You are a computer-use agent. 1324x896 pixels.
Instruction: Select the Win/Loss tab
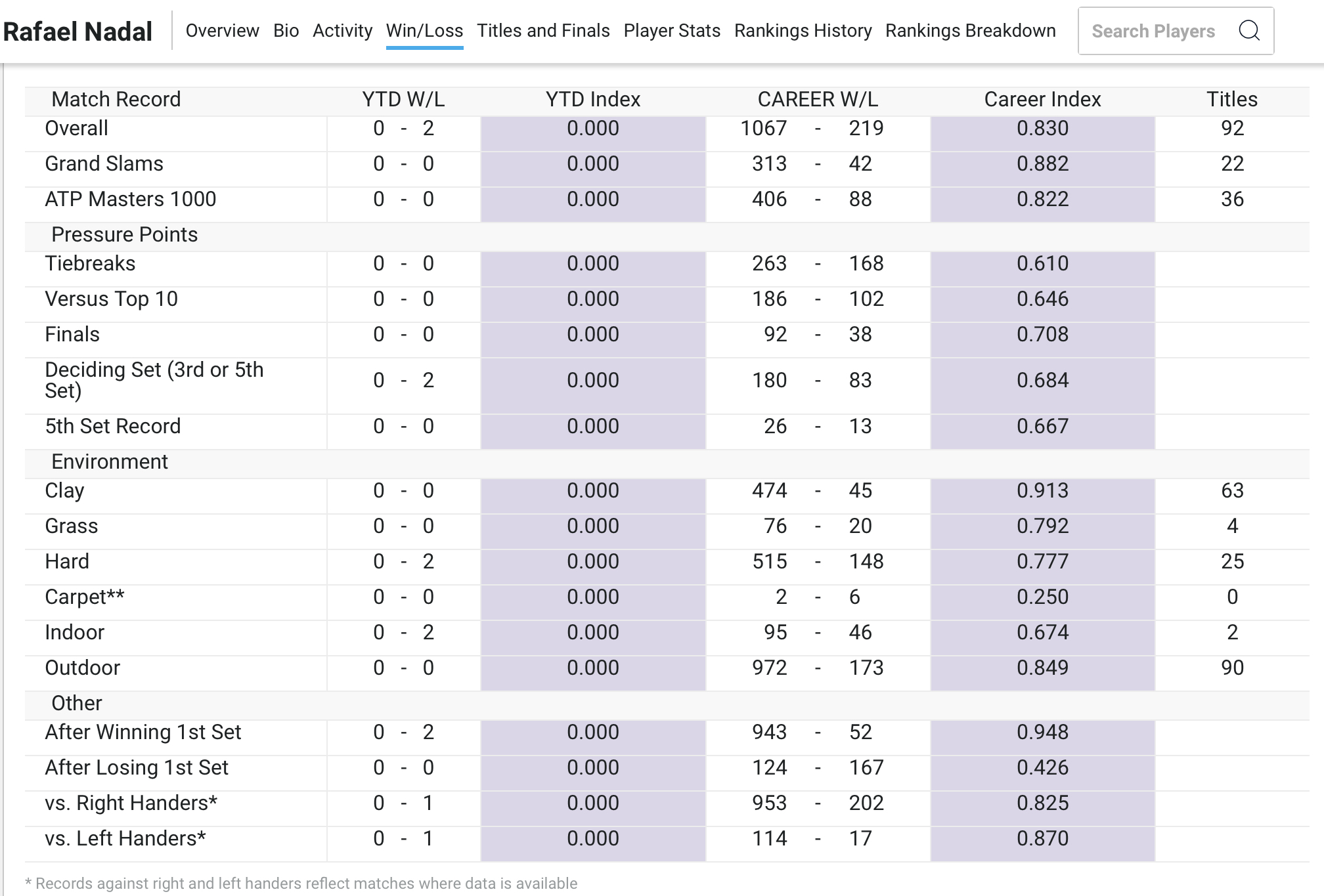[424, 31]
